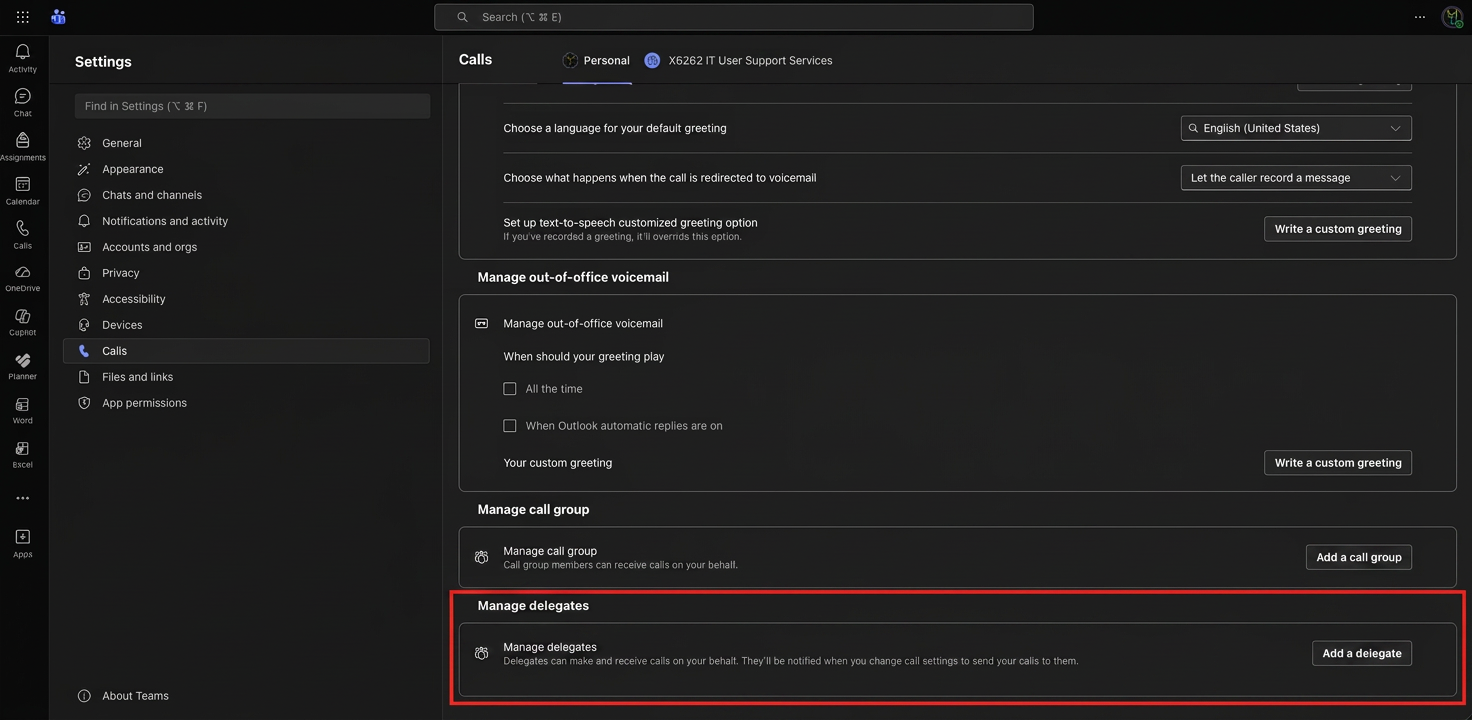Switch to X6262 IT User Support Services tab

pos(738,60)
